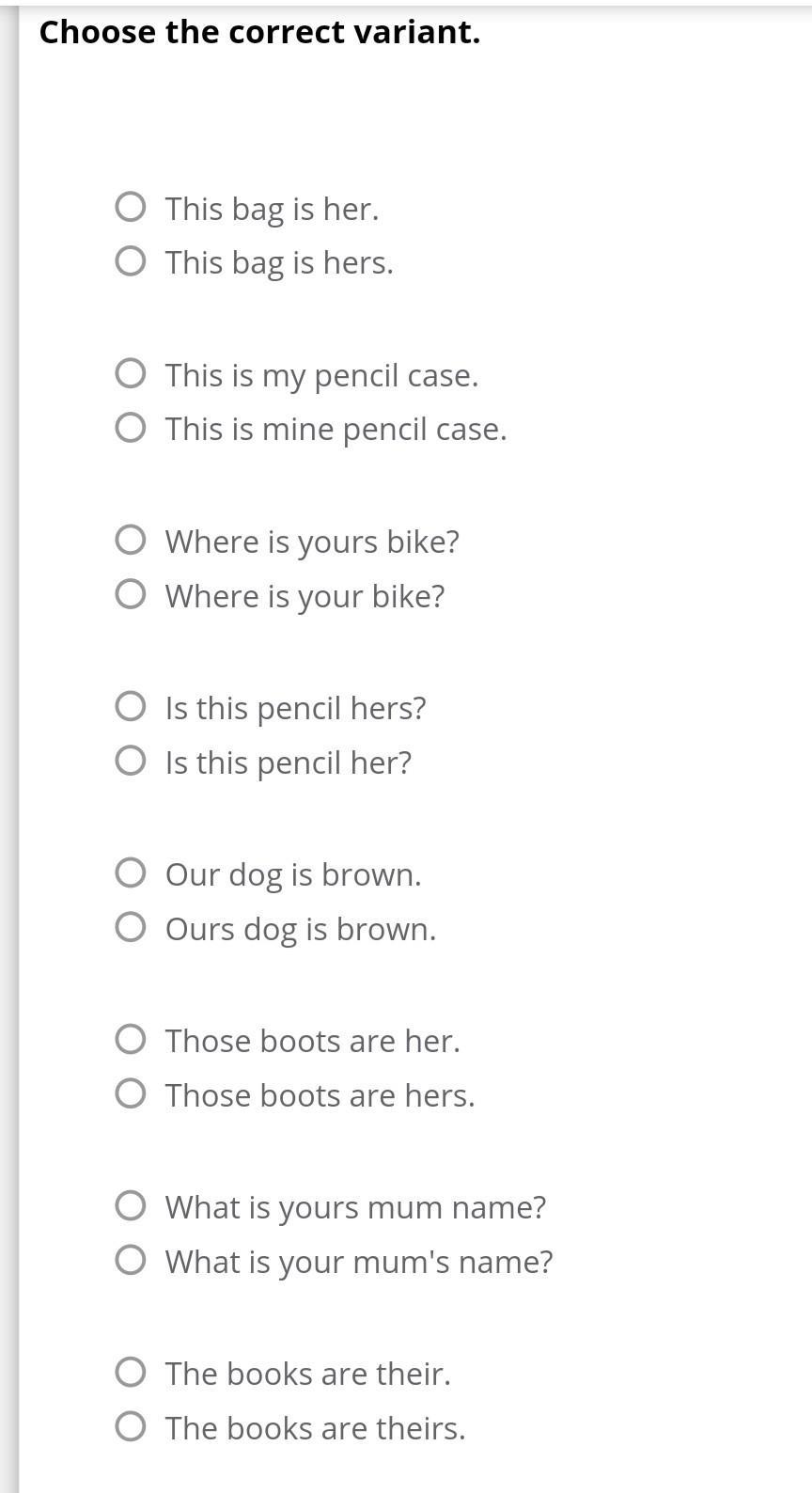Select 'Our dog is brown.' option
This screenshot has height=1493, width=812.
point(131,872)
